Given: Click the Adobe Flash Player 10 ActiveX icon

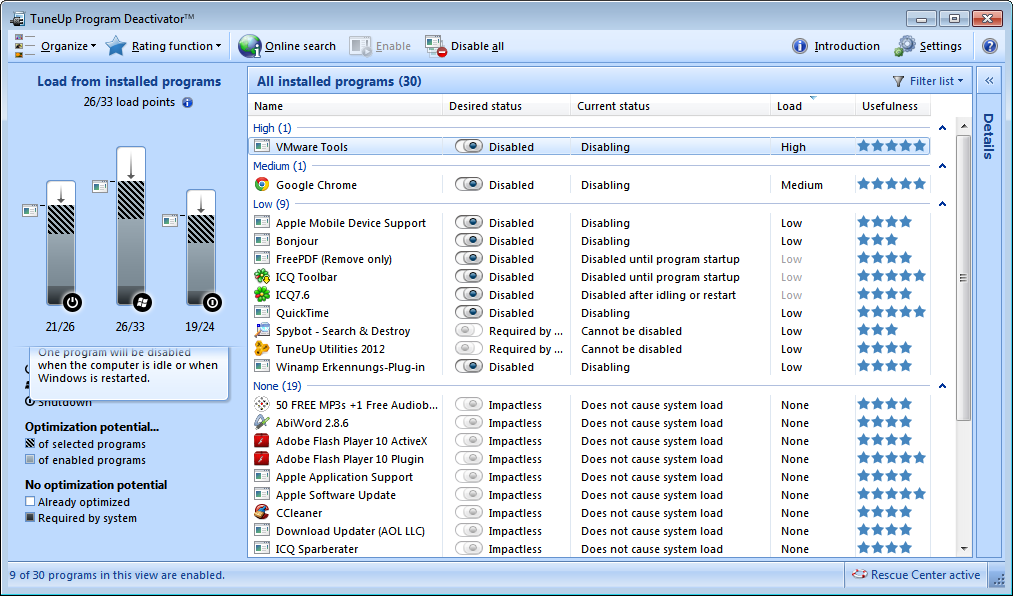Looking at the screenshot, I should click(x=262, y=441).
